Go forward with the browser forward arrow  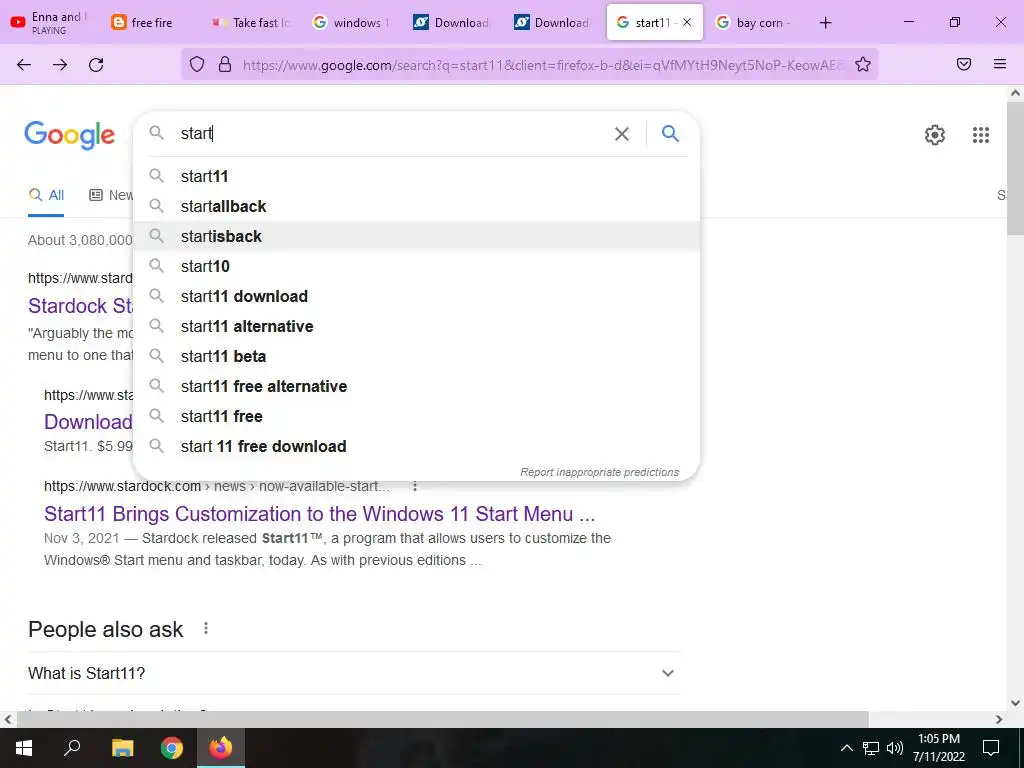pos(60,65)
